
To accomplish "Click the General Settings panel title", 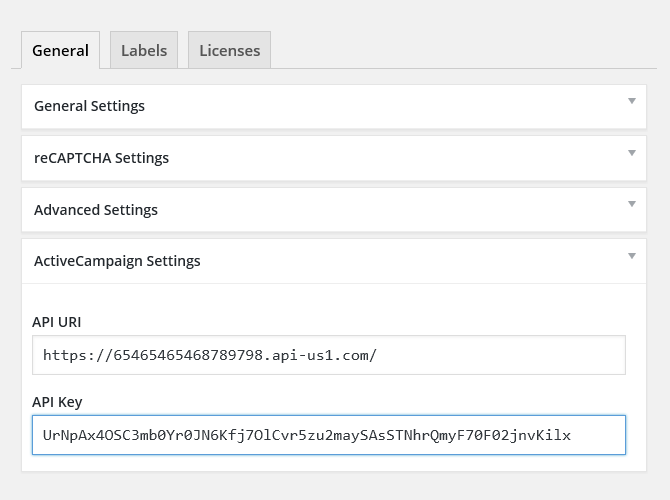I will click(89, 106).
